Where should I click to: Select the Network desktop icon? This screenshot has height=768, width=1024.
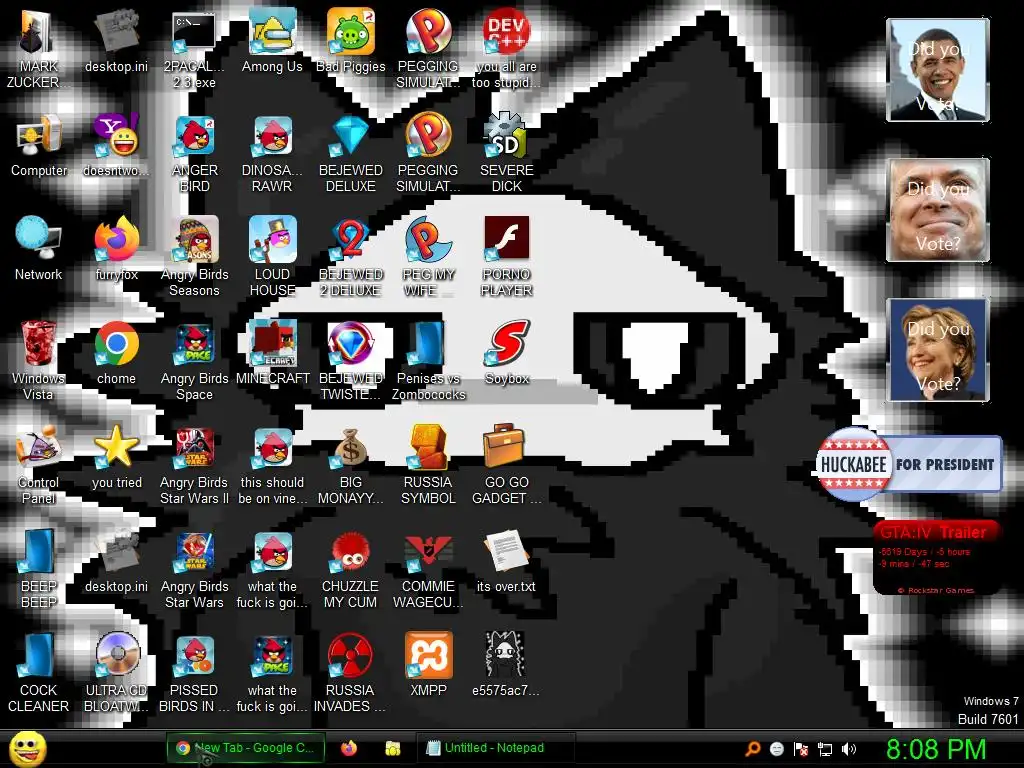pyautogui.click(x=39, y=248)
